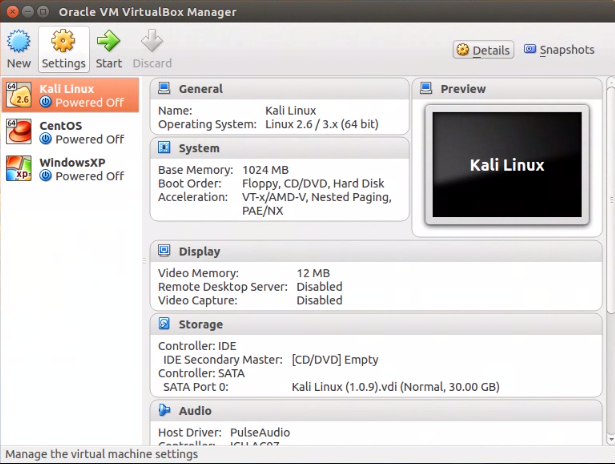Select the Kali Linux virtual machine
615x464 pixels.
pyautogui.click(x=71, y=95)
